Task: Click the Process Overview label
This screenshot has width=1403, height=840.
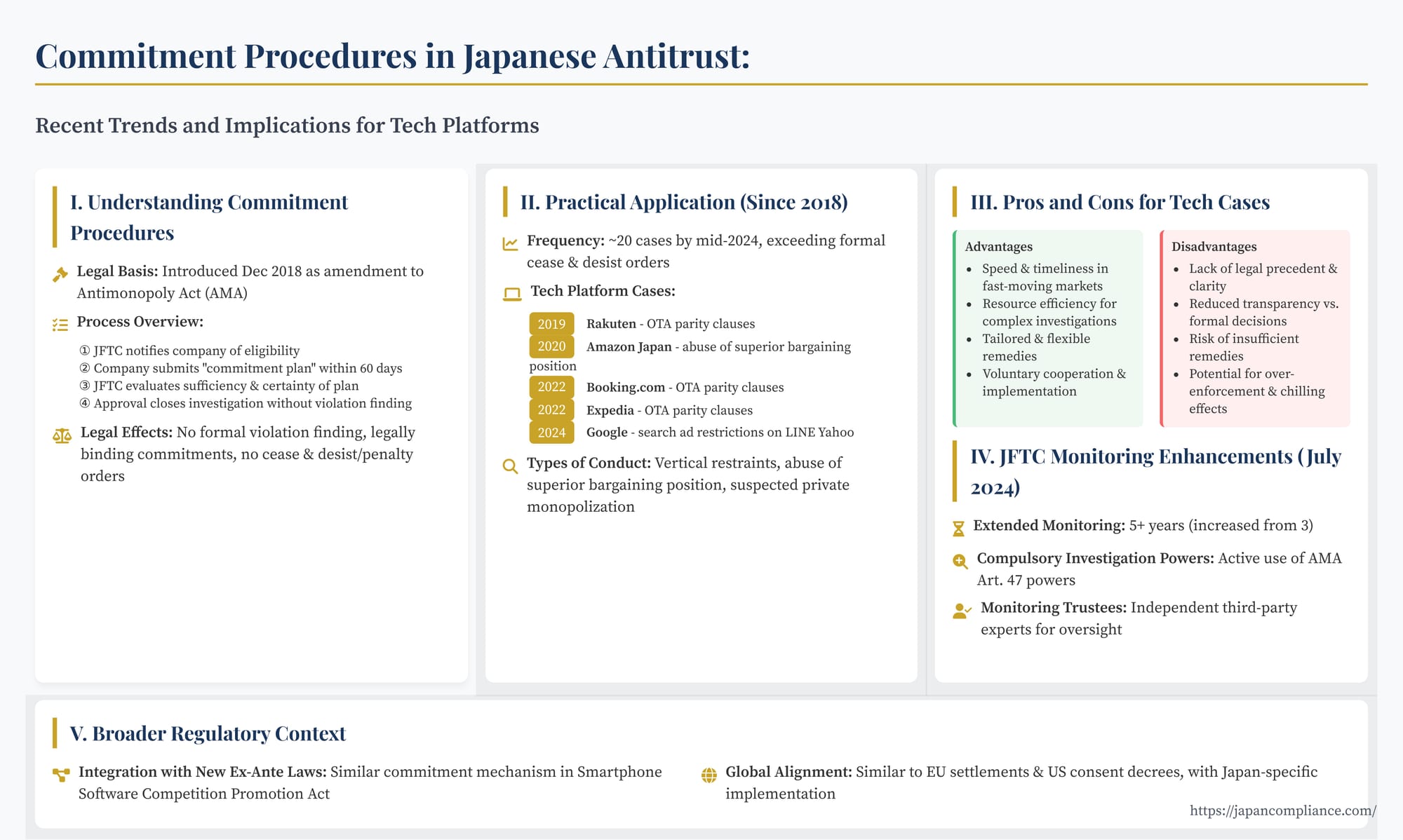Action: (x=140, y=322)
